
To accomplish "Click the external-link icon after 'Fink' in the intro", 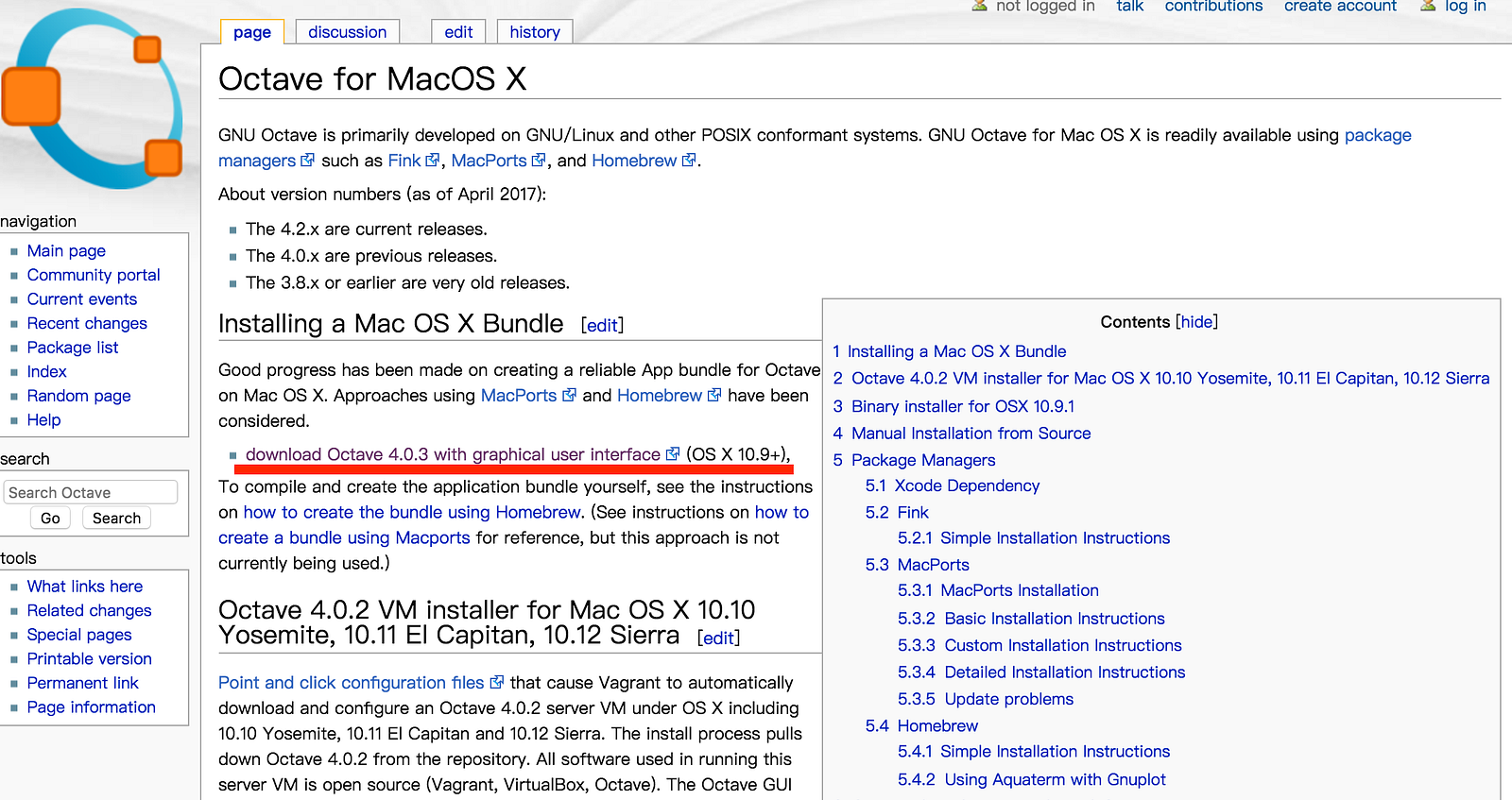I will click(432, 161).
